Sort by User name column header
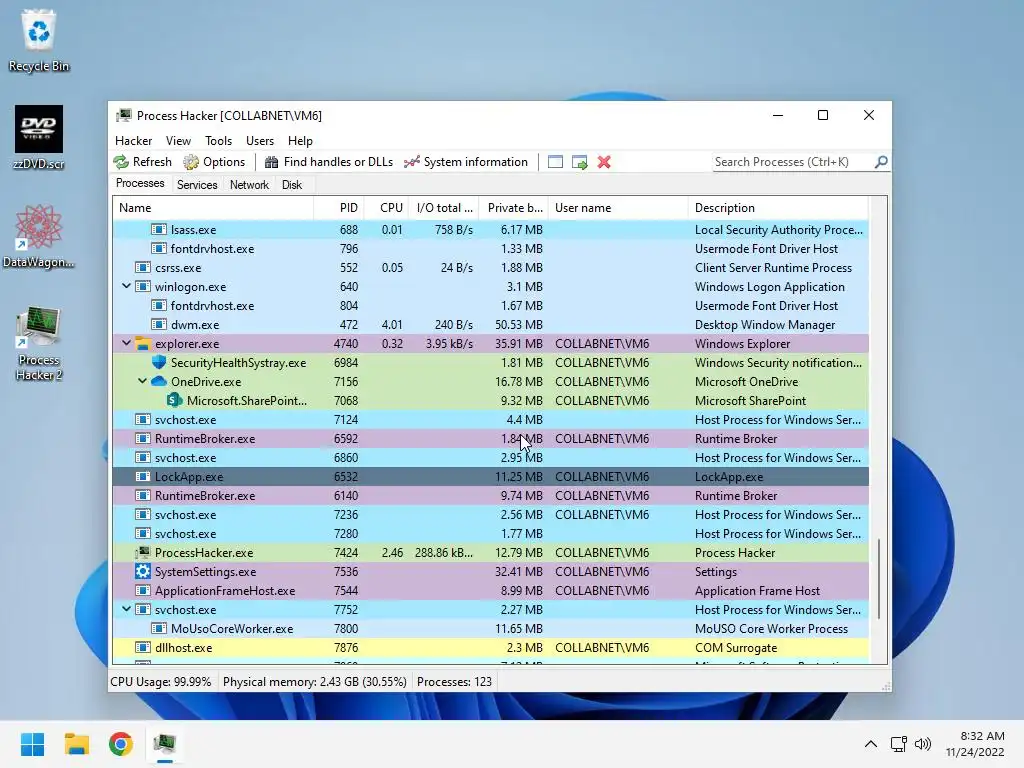1024x768 pixels. point(618,208)
